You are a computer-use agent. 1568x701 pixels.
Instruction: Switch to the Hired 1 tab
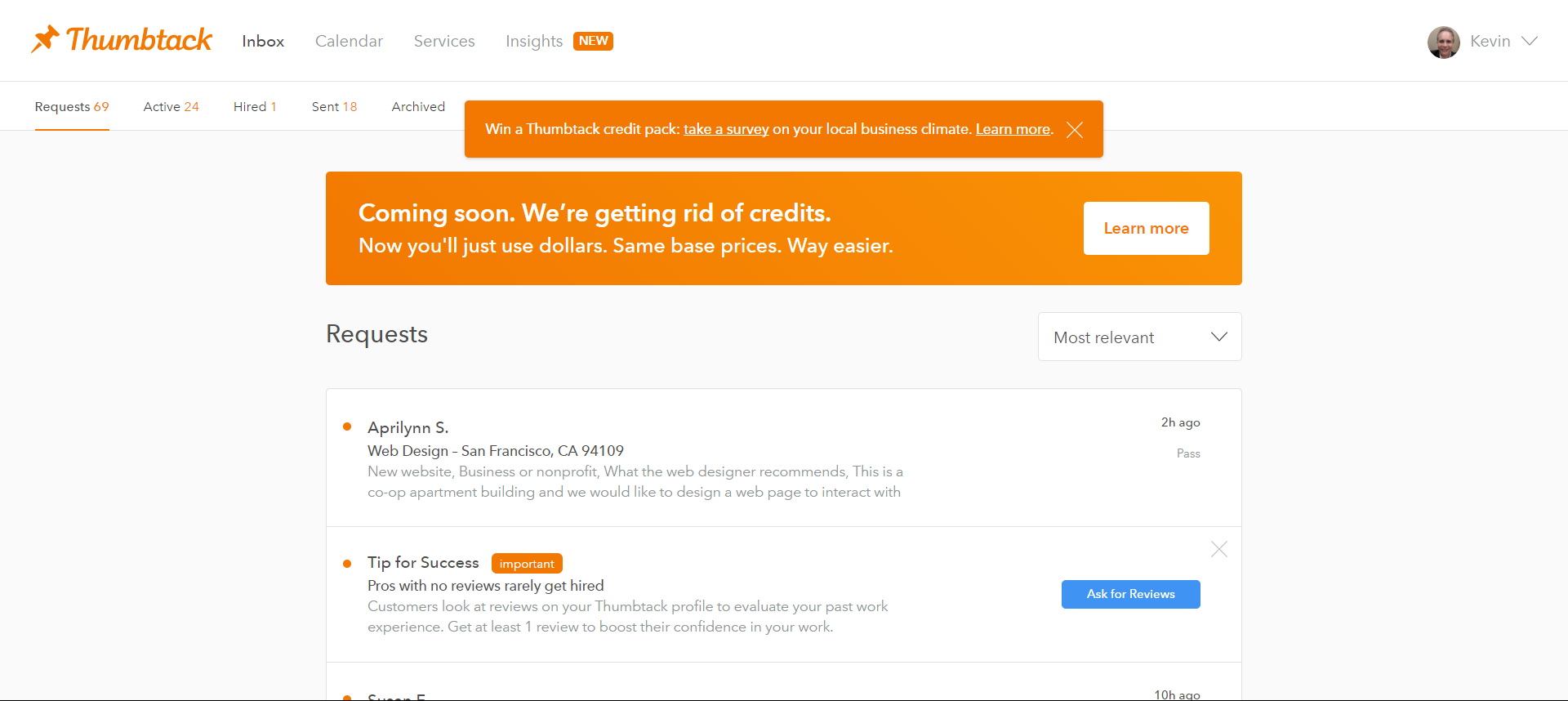[255, 107]
